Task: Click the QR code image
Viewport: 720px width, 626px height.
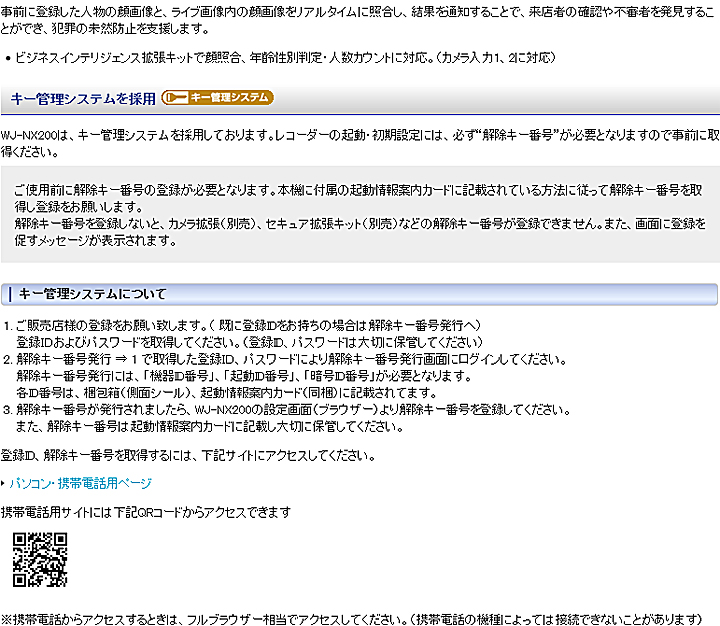Action: click(x=40, y=559)
